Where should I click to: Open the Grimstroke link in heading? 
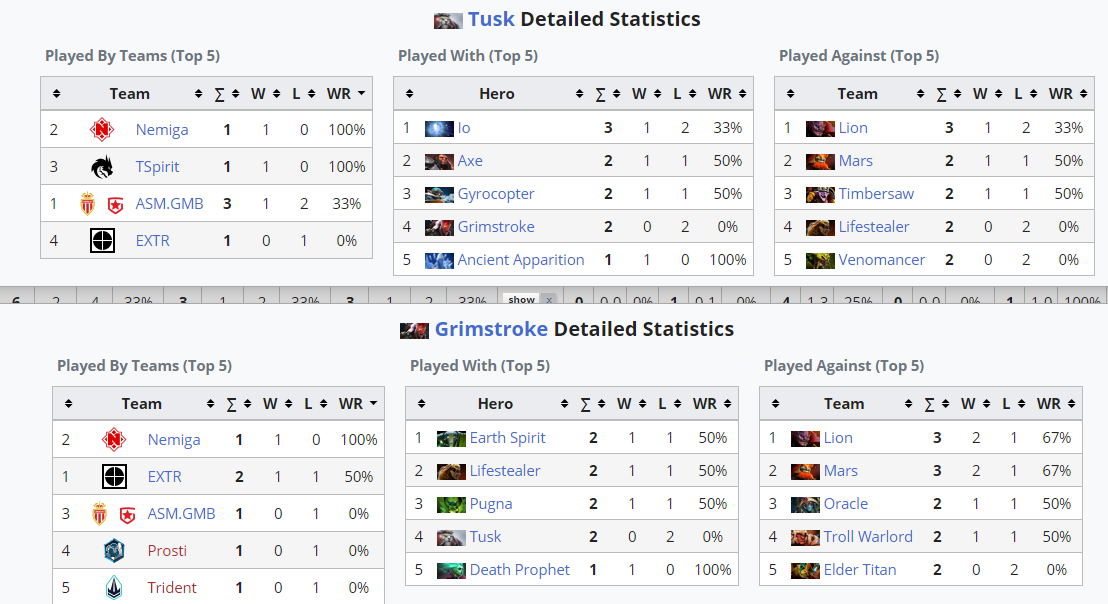point(491,329)
